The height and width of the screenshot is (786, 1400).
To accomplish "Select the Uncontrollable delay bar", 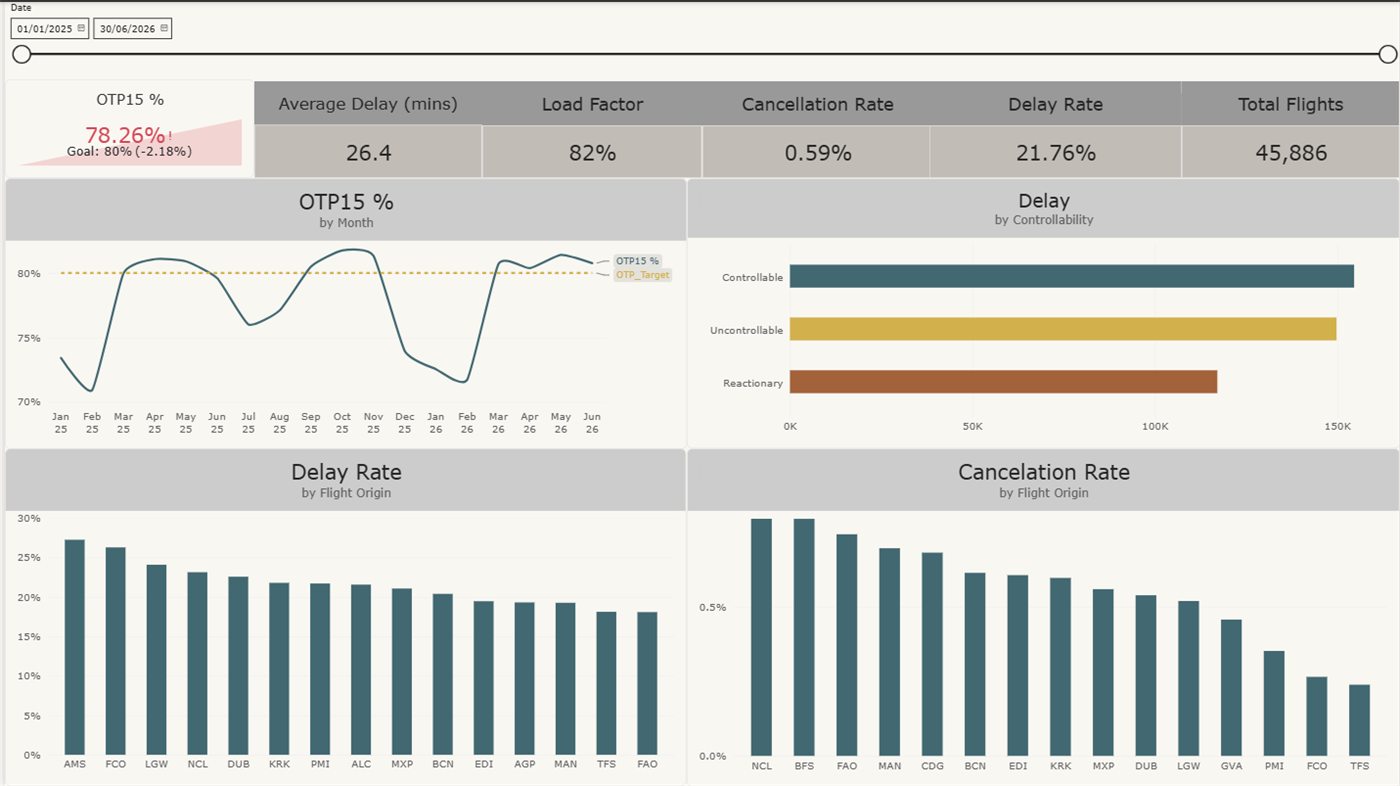I will 1063,329.
